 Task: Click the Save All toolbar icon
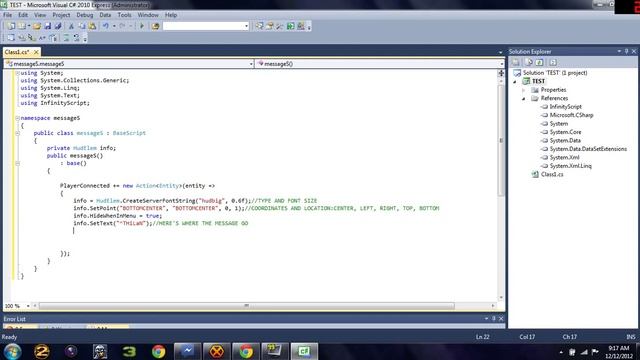[58, 26]
